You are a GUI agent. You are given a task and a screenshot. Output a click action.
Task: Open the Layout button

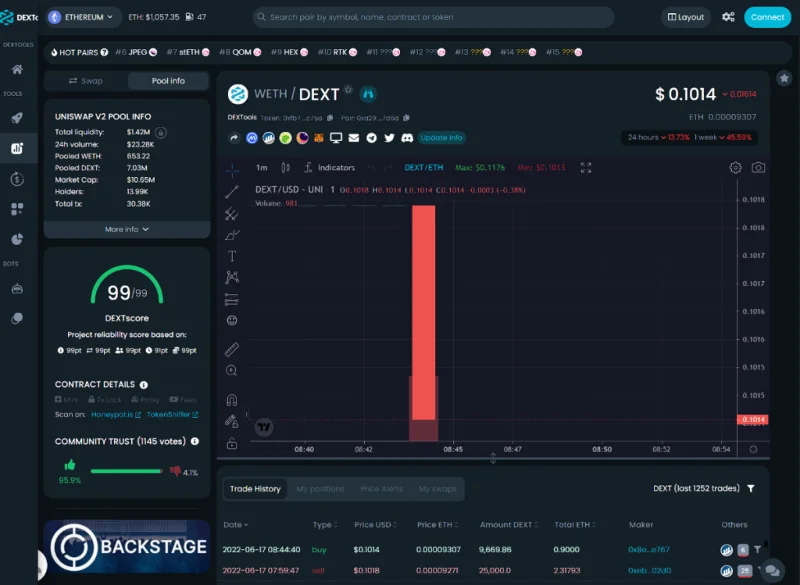coord(686,17)
